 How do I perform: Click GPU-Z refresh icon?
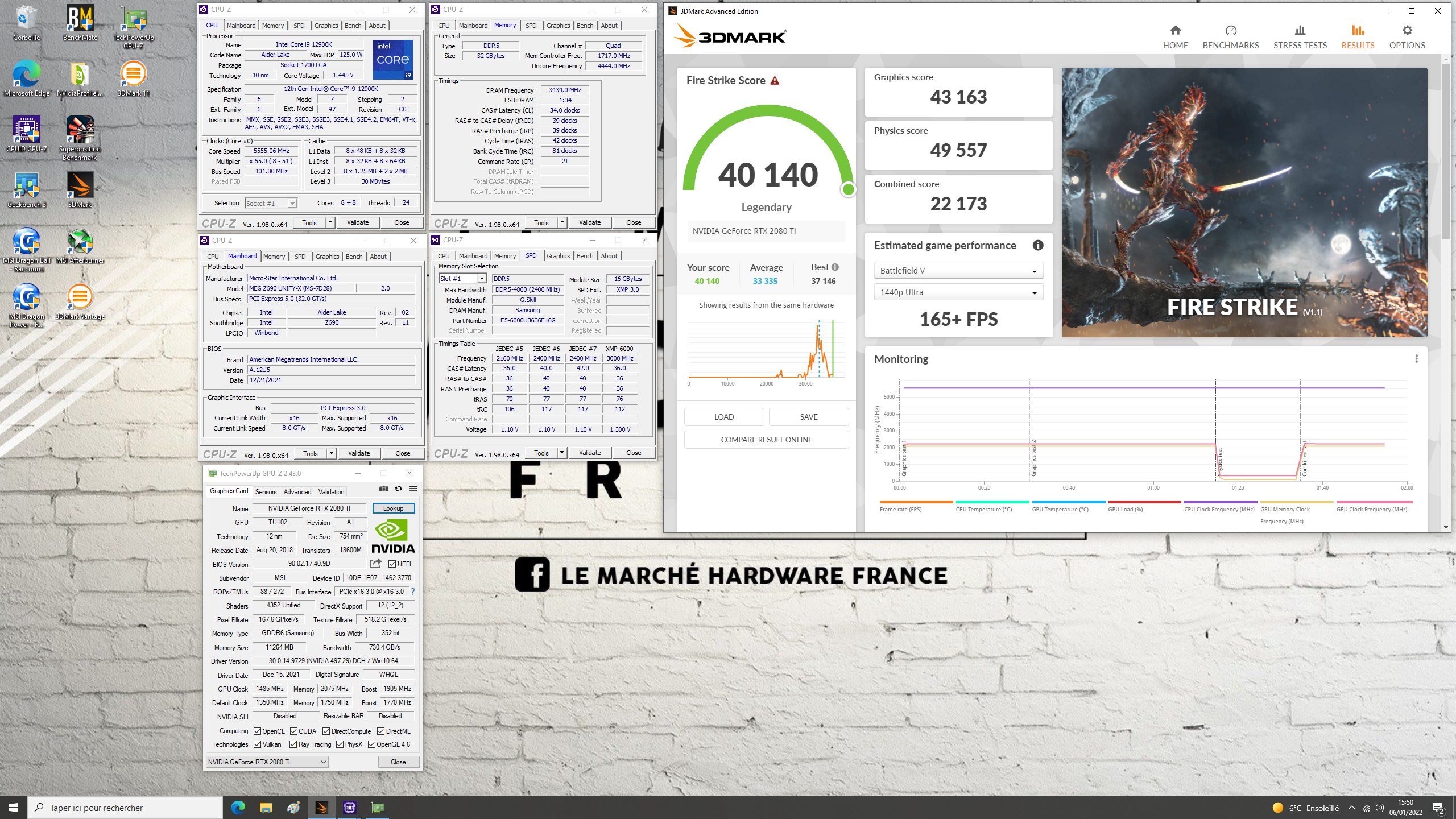point(398,489)
